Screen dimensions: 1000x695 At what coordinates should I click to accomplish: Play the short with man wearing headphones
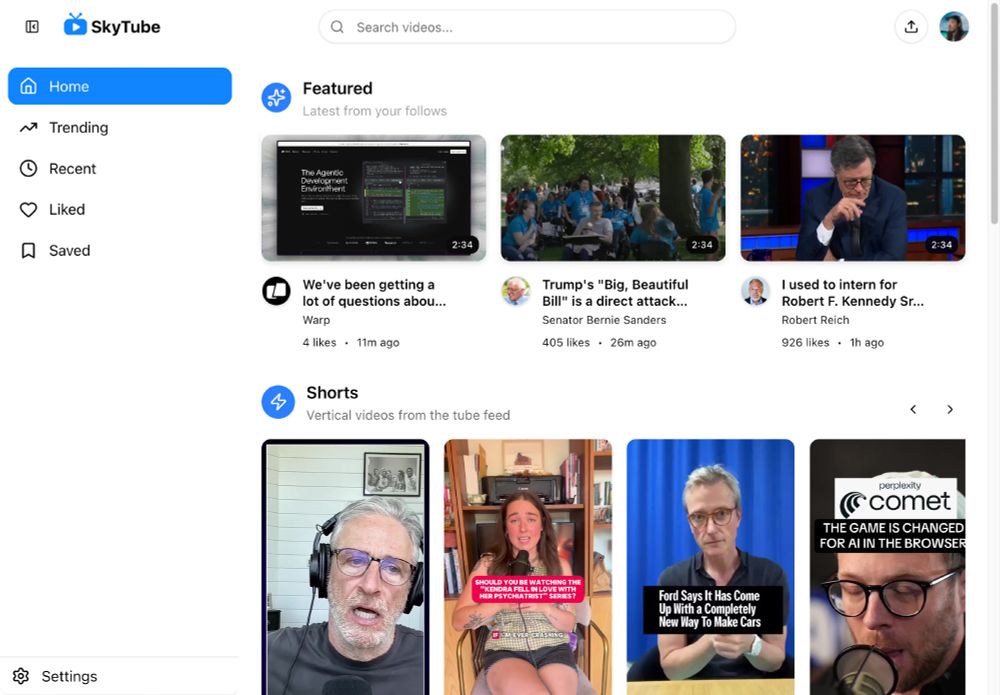pyautogui.click(x=345, y=567)
